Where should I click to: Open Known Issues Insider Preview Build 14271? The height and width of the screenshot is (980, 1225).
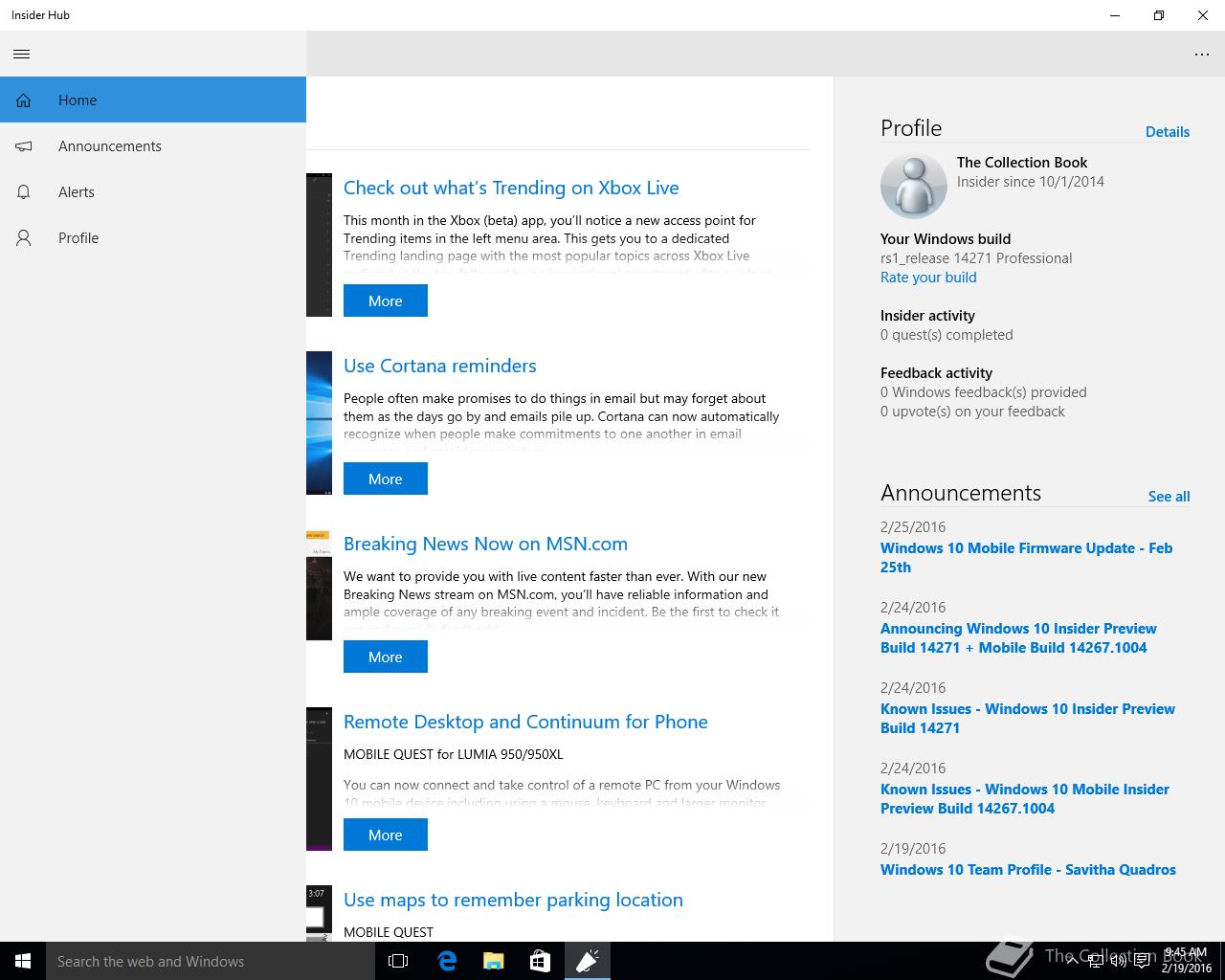(x=1027, y=718)
